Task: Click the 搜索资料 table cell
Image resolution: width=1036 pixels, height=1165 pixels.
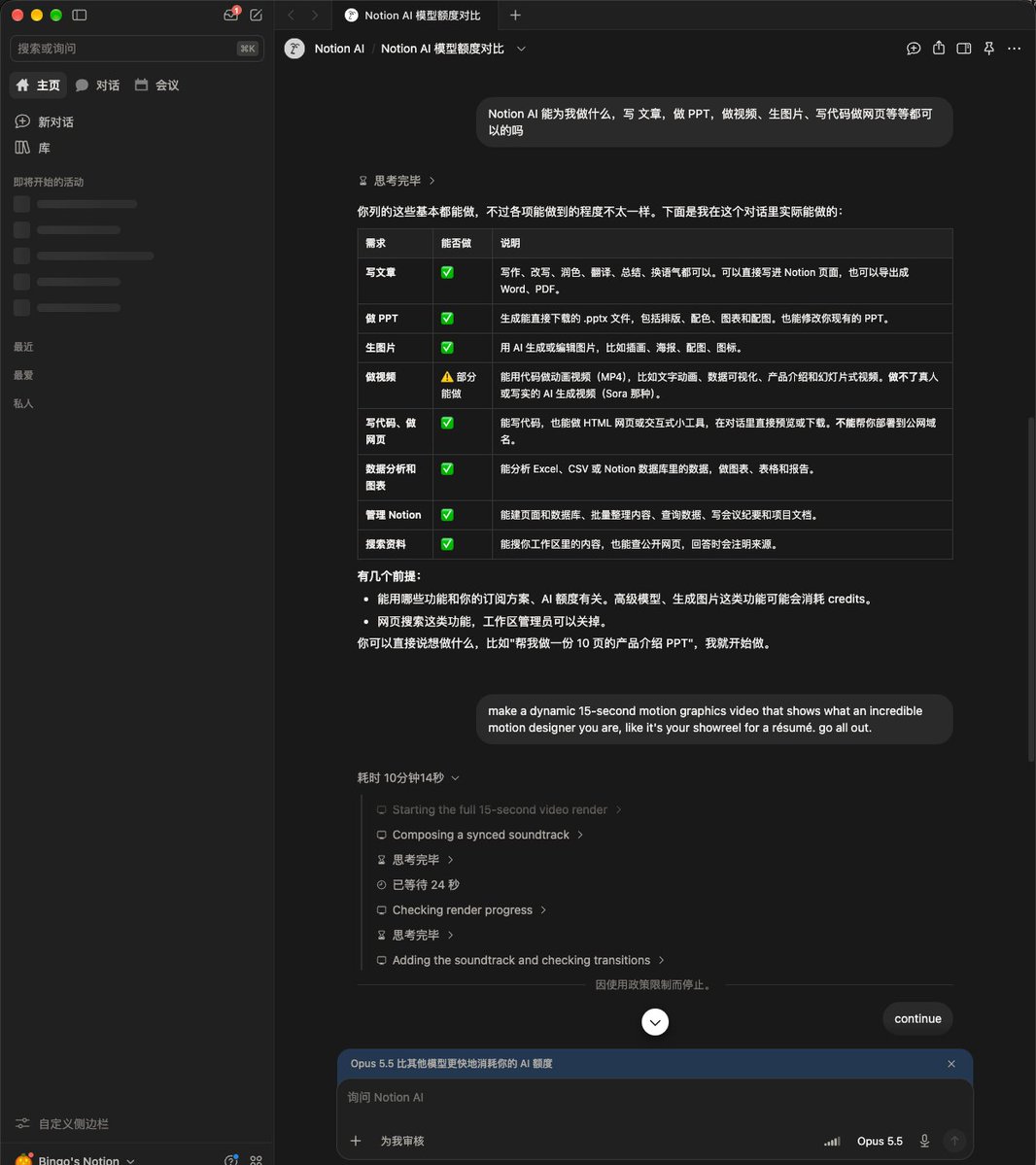Action: [x=395, y=544]
